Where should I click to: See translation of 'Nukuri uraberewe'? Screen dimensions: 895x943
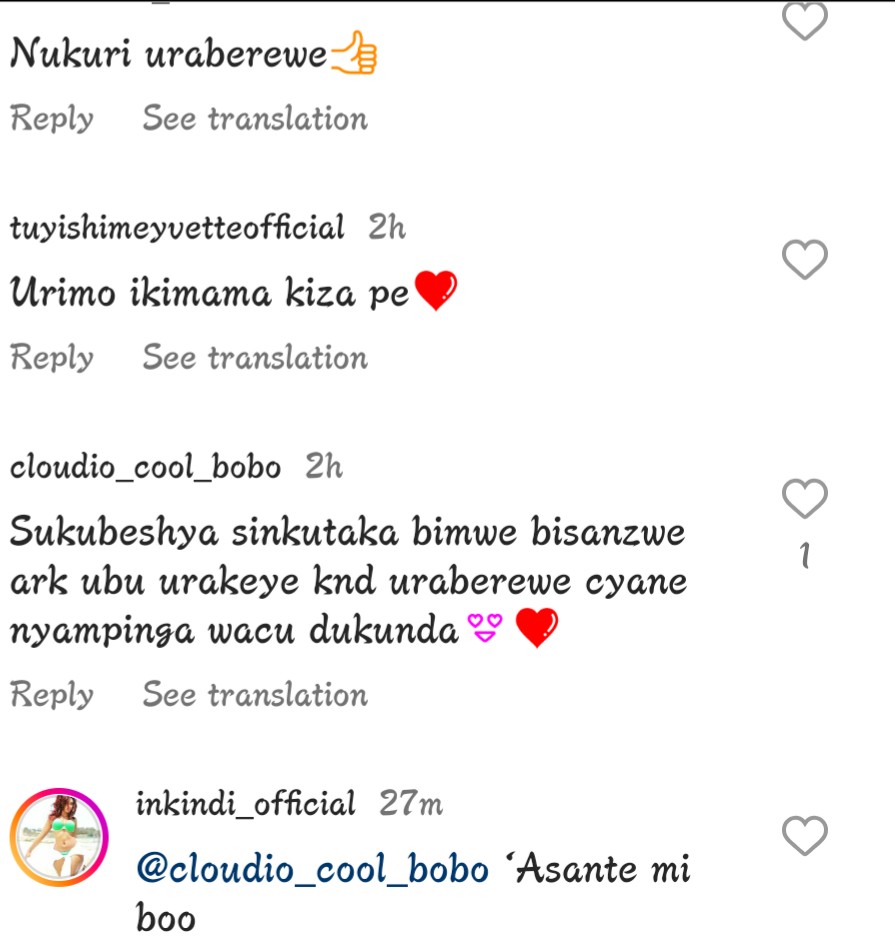click(255, 118)
